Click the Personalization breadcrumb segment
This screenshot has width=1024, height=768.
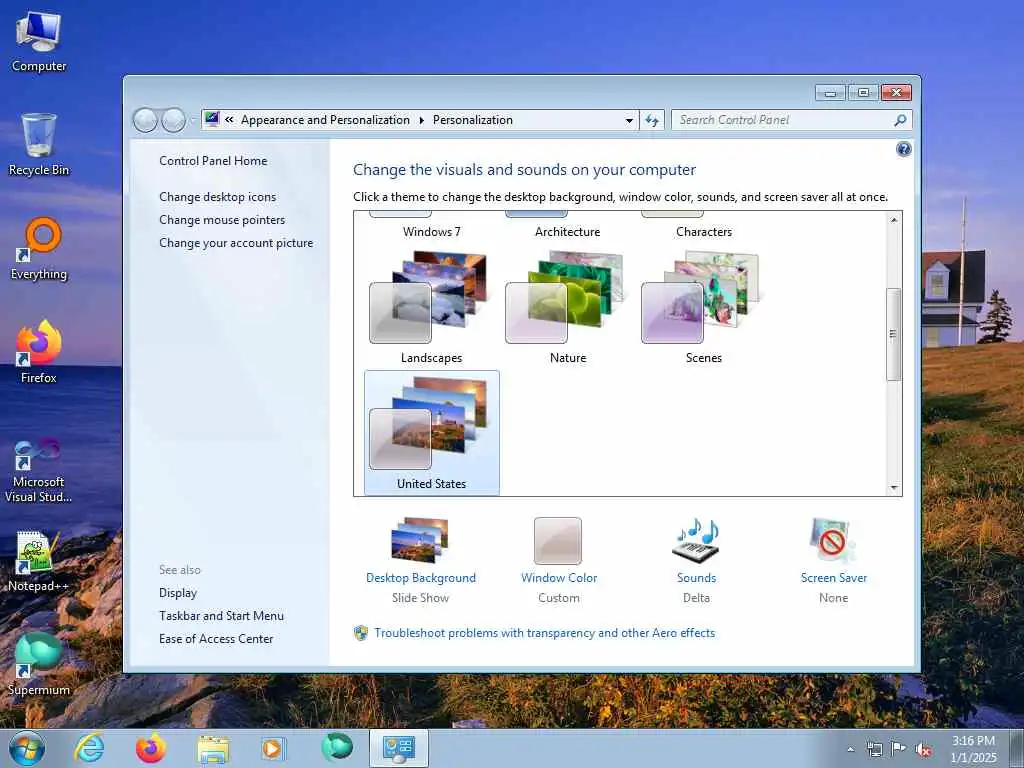pos(473,120)
